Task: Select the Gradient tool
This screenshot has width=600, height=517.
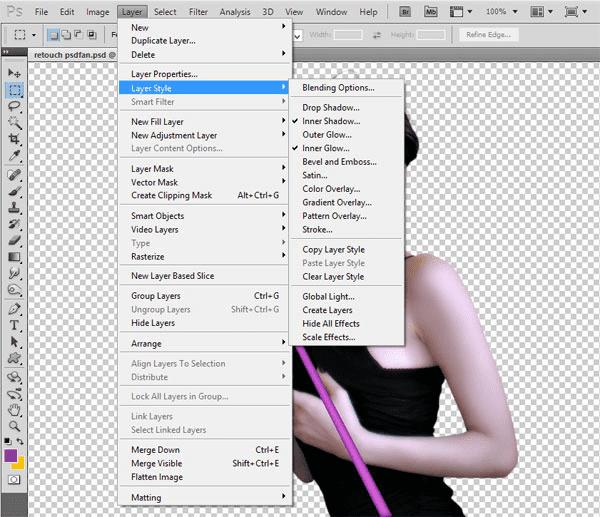Action: click(15, 257)
